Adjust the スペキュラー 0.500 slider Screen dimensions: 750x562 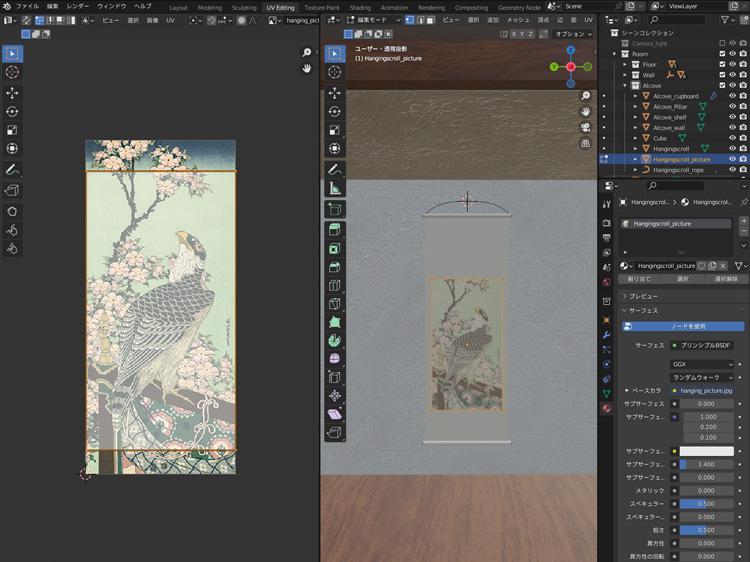tap(707, 503)
